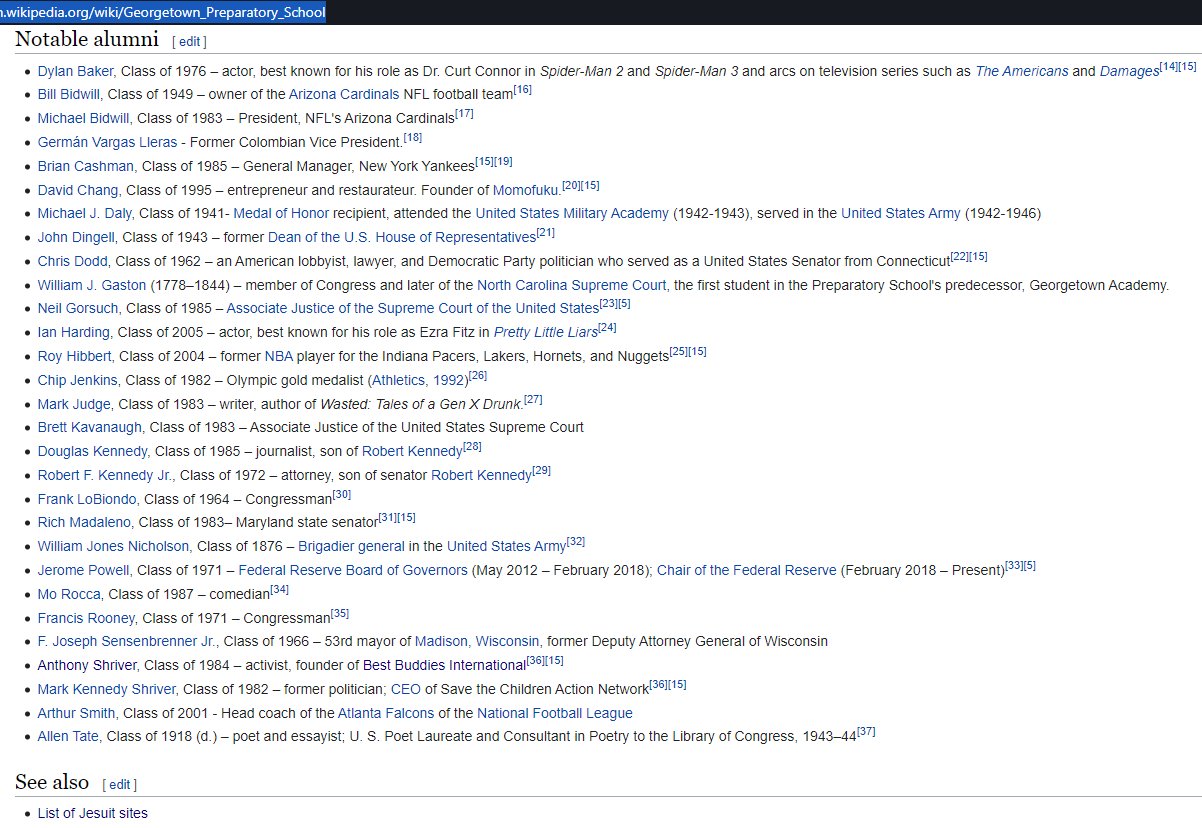Open Robert F. Kennedy Jr. link
The image size is (1202, 828).
[107, 475]
